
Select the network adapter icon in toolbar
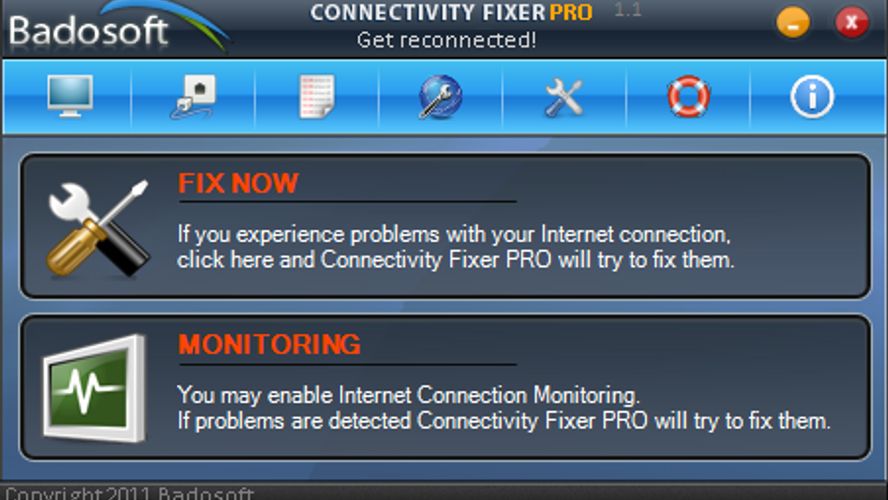coord(193,97)
